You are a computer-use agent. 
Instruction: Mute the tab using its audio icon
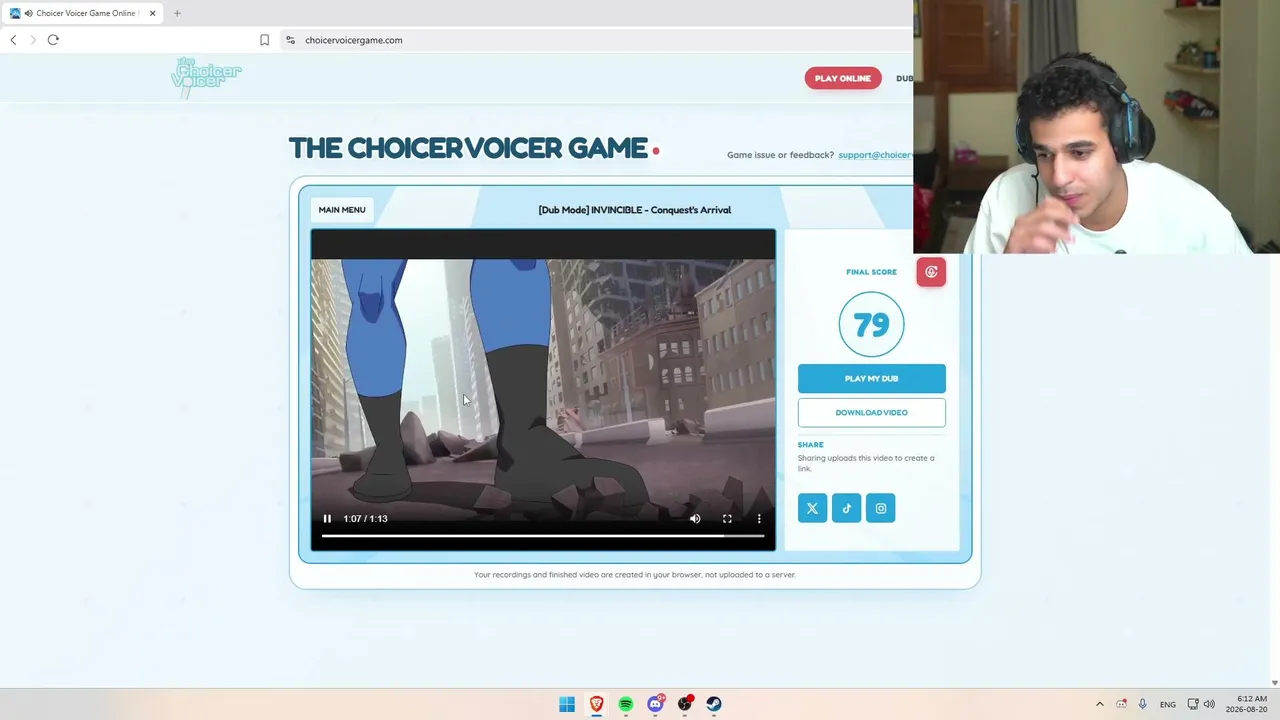pyautogui.click(x=28, y=13)
